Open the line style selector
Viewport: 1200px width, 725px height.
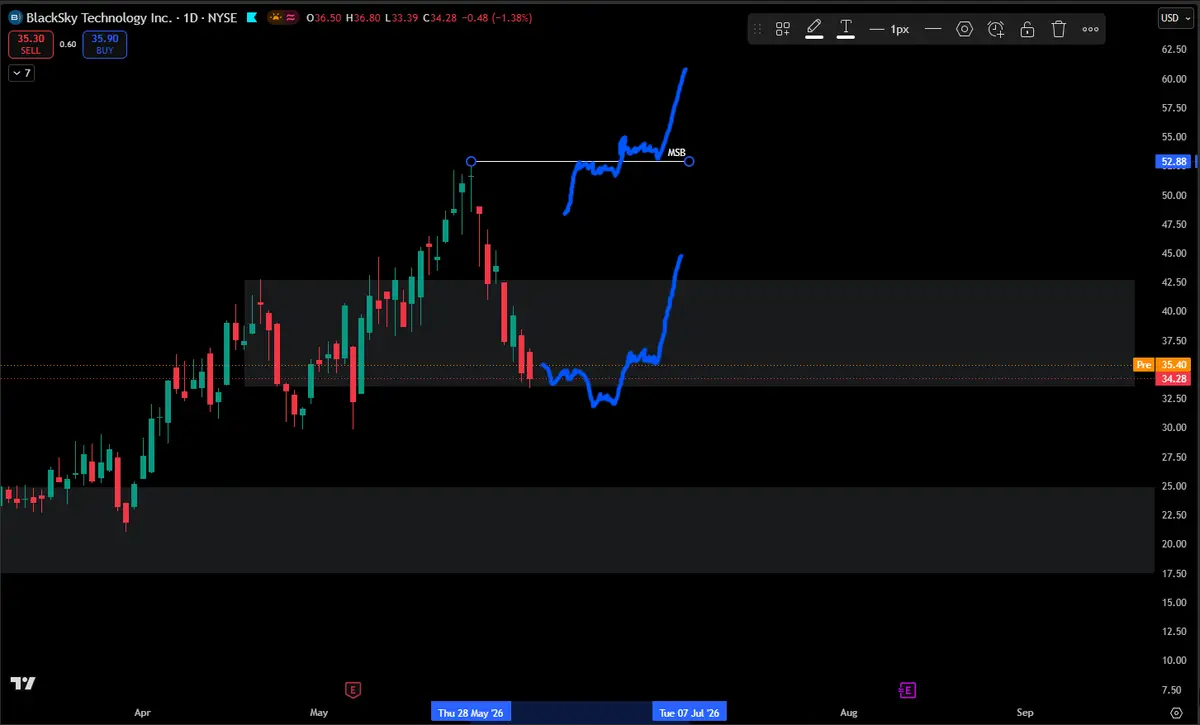pos(933,29)
